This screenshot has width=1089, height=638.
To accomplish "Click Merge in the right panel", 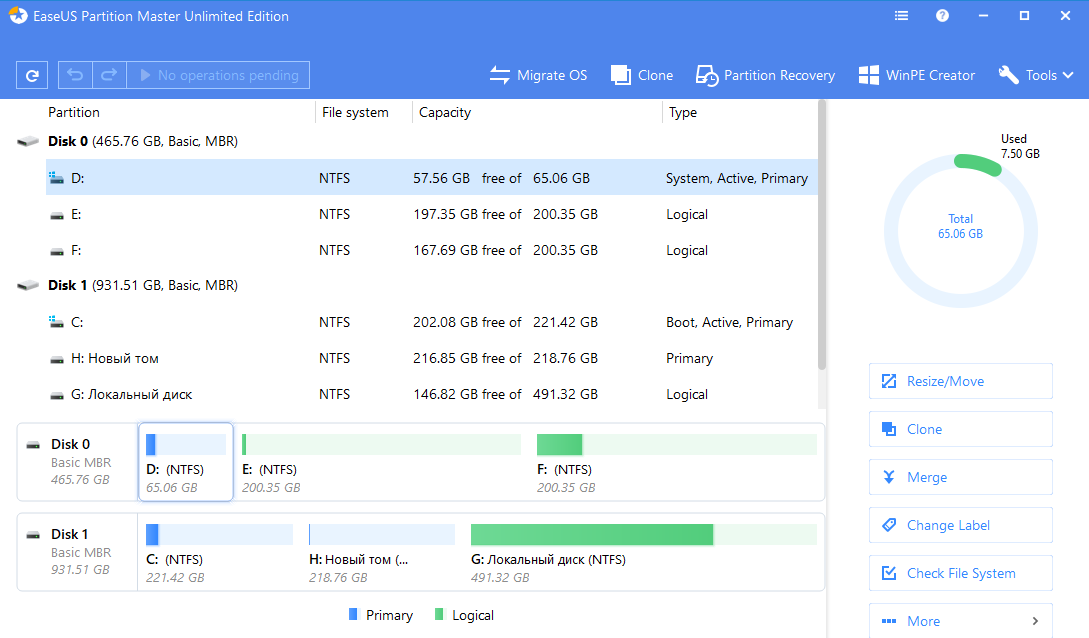I will tap(960, 477).
